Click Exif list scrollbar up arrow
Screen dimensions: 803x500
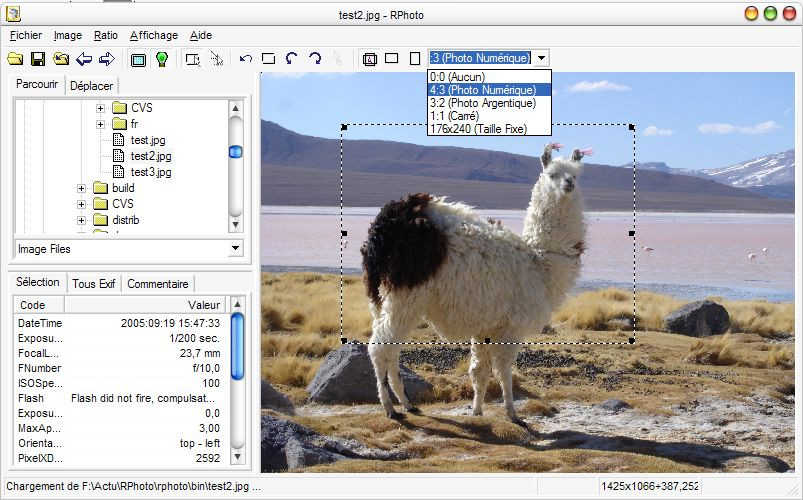point(237,304)
